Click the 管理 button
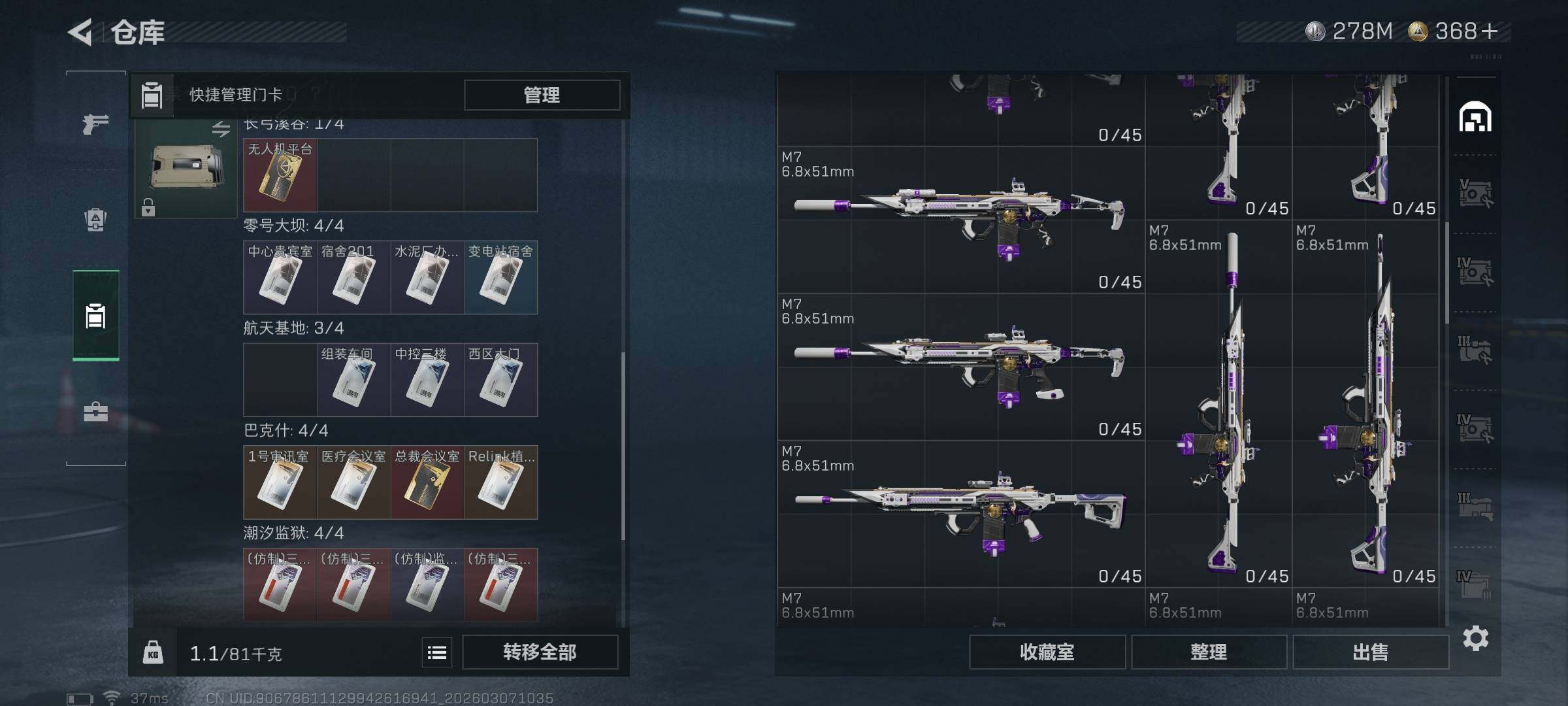The height and width of the screenshot is (706, 1568). coord(542,95)
